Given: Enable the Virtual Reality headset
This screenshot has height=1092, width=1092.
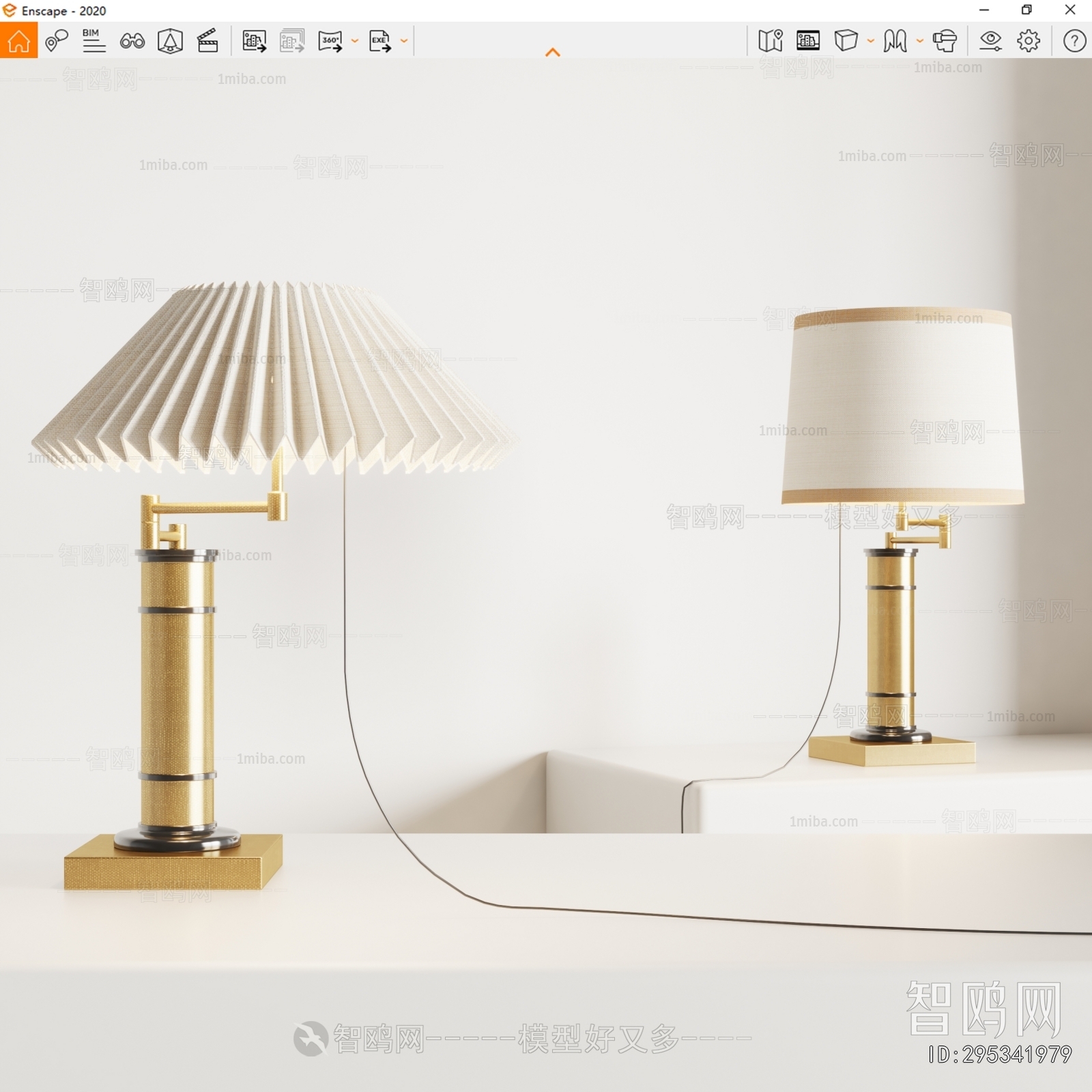Looking at the screenshot, I should coord(945,41).
